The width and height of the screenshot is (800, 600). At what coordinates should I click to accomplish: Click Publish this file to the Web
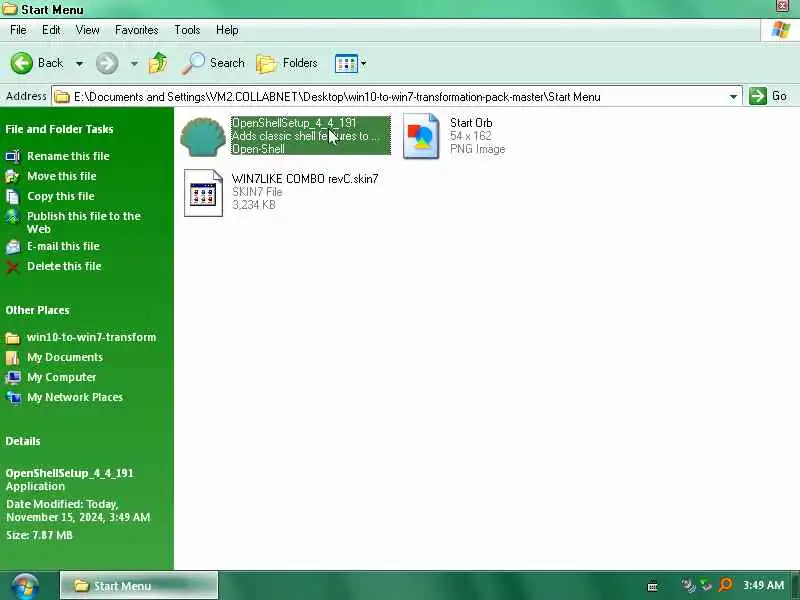[84, 222]
